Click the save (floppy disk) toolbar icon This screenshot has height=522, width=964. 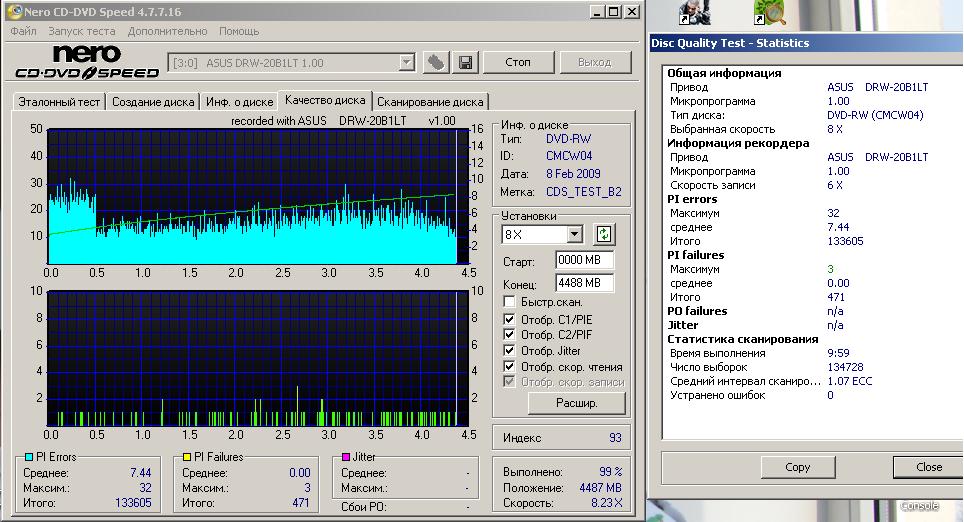(465, 62)
